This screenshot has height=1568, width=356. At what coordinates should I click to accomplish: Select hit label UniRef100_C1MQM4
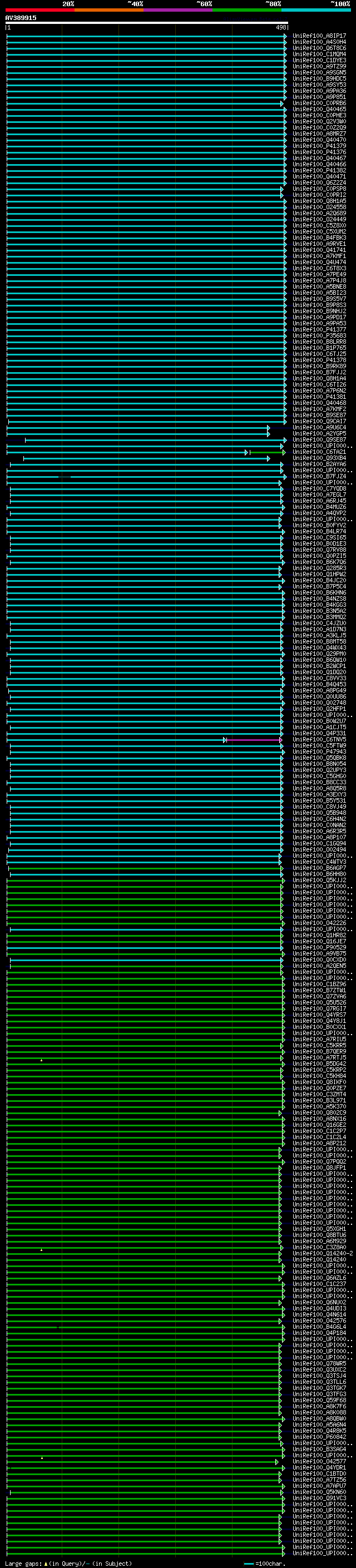pos(319,54)
